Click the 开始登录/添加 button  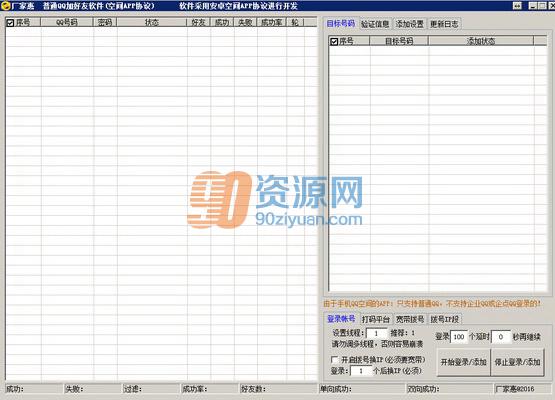coord(463,362)
